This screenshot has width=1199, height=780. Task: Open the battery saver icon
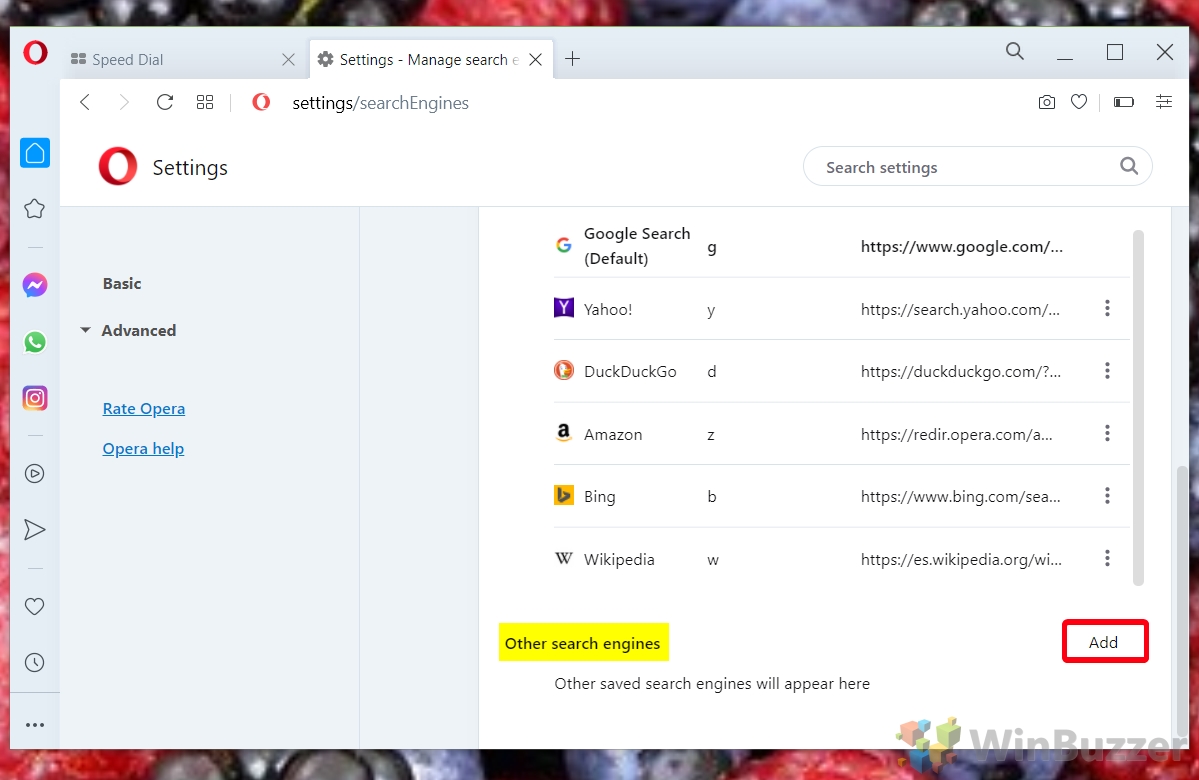pos(1123,102)
